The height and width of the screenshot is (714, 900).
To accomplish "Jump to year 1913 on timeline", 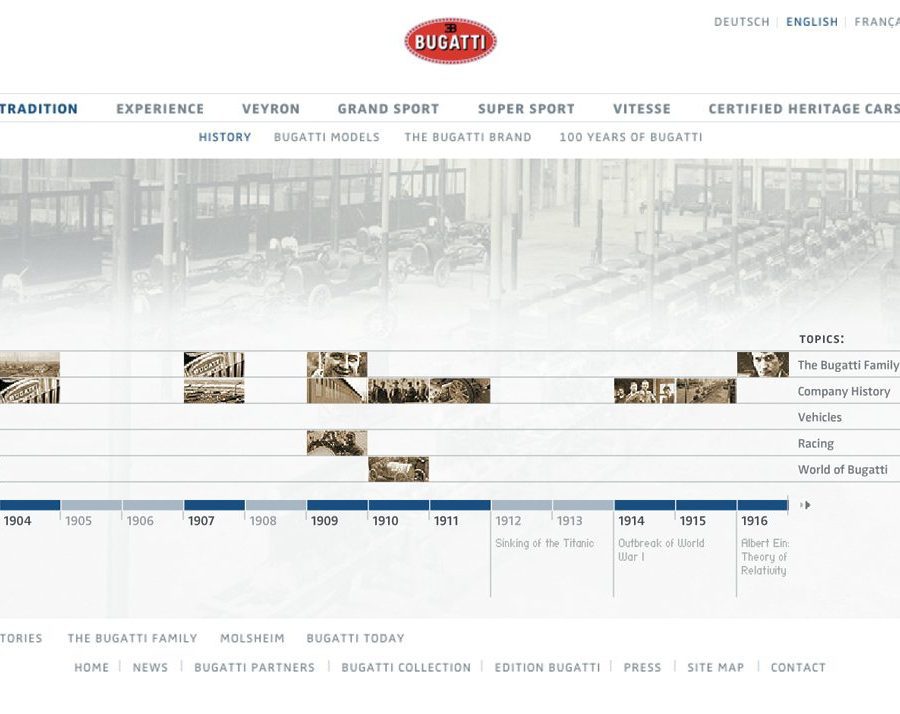I will 570,521.
